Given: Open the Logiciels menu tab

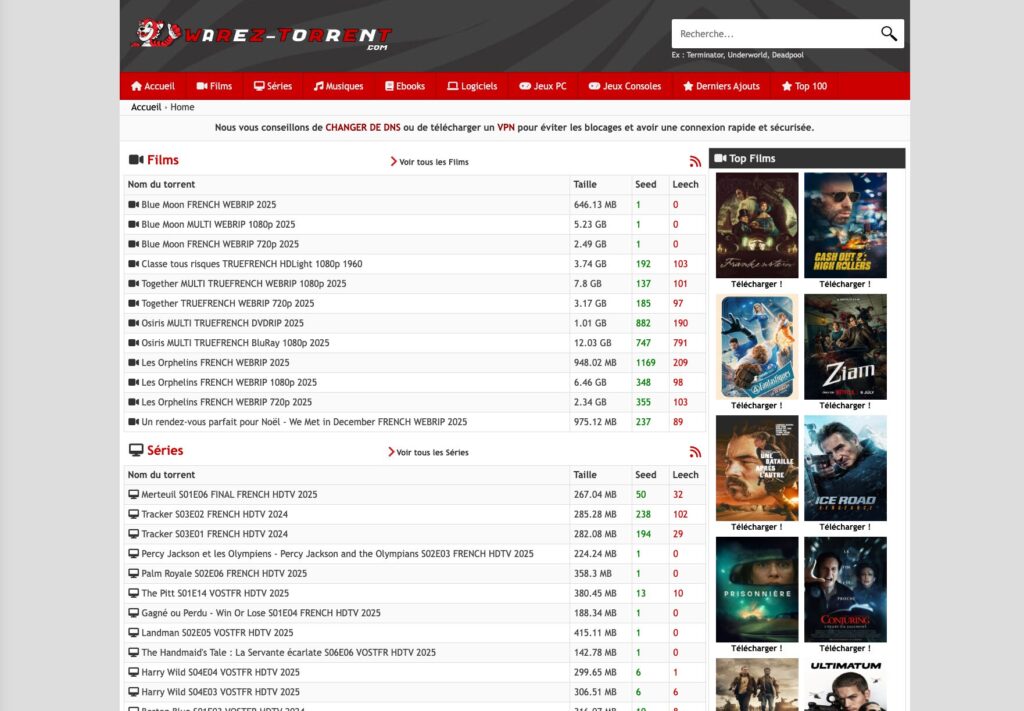Looking at the screenshot, I should 472,86.
